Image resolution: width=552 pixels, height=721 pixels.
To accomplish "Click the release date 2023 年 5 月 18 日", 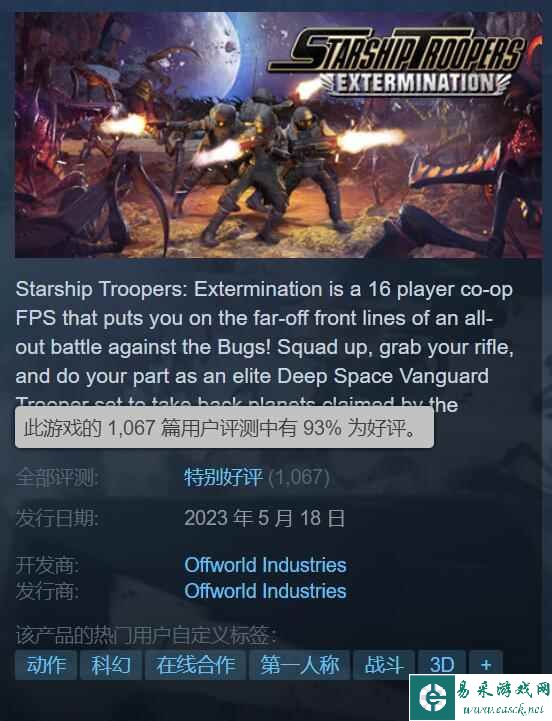I will [x=264, y=518].
